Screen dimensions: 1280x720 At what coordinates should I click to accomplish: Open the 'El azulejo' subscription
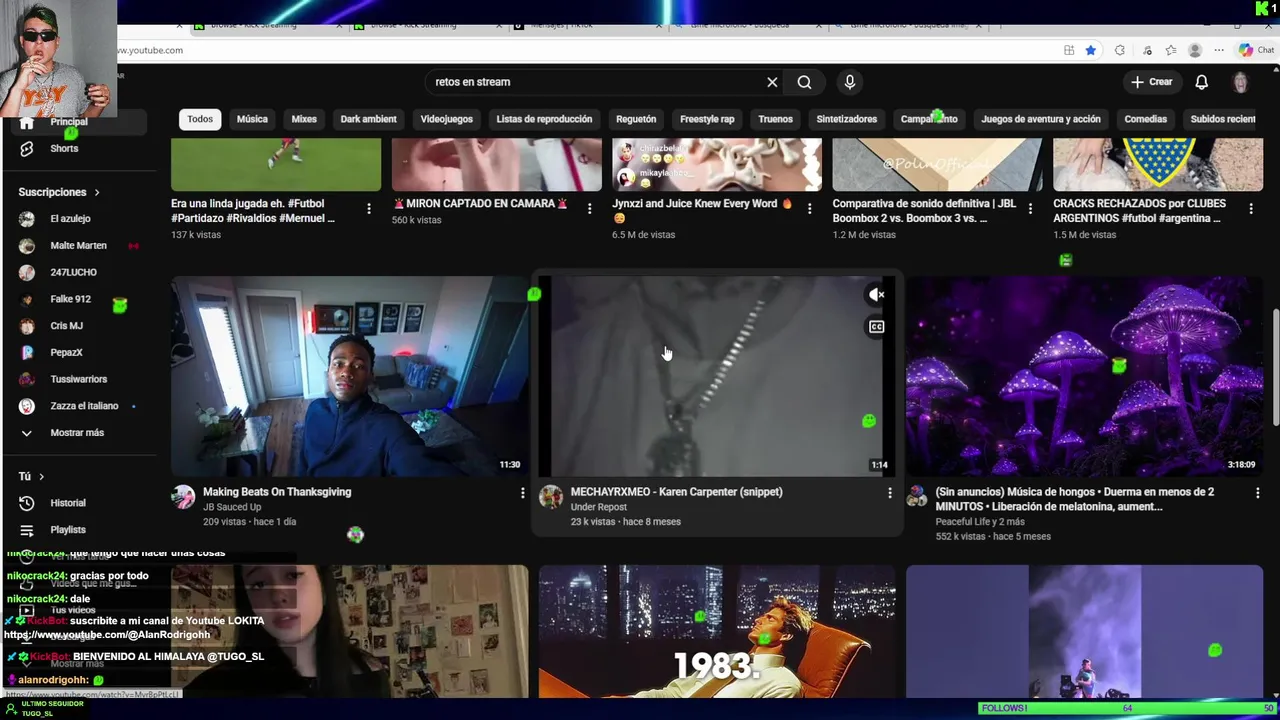(78, 219)
